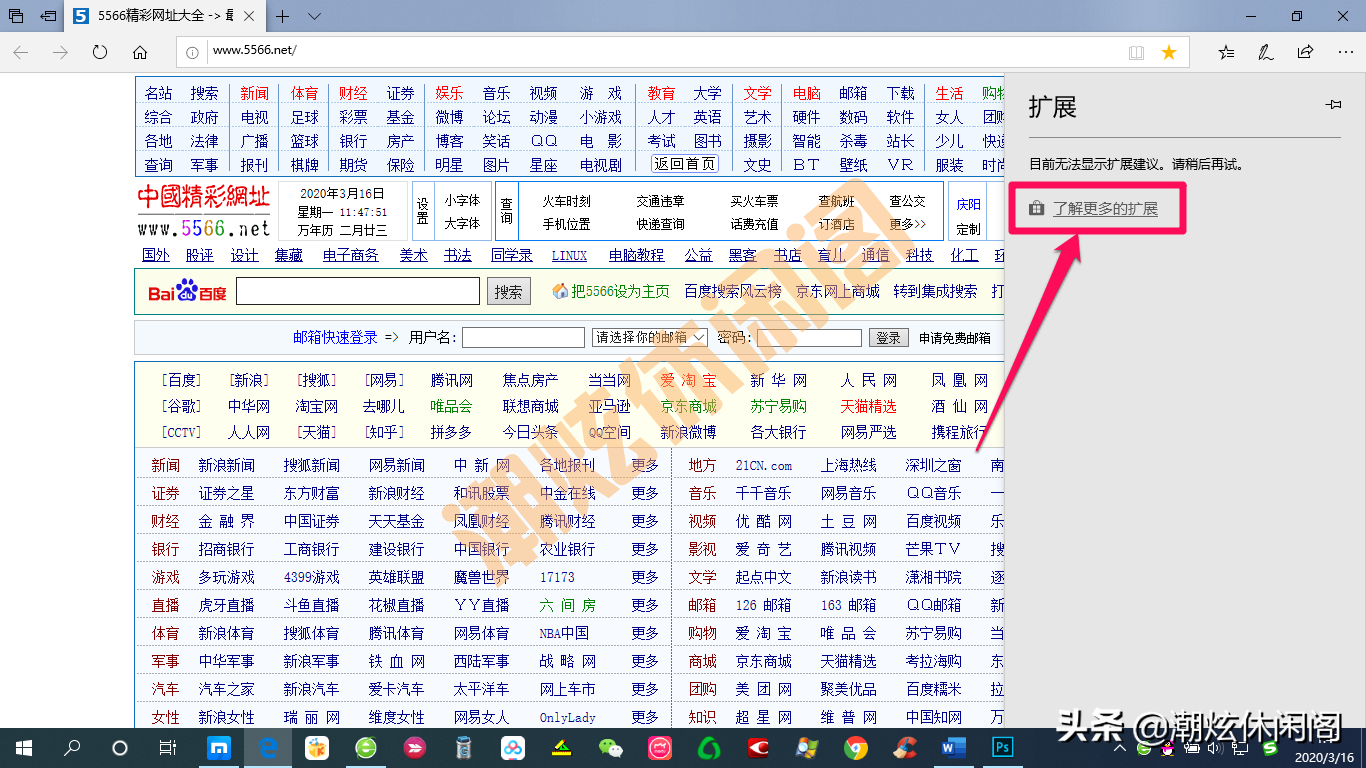Open a new tab with plus button
This screenshot has width=1366, height=768.
click(x=283, y=16)
